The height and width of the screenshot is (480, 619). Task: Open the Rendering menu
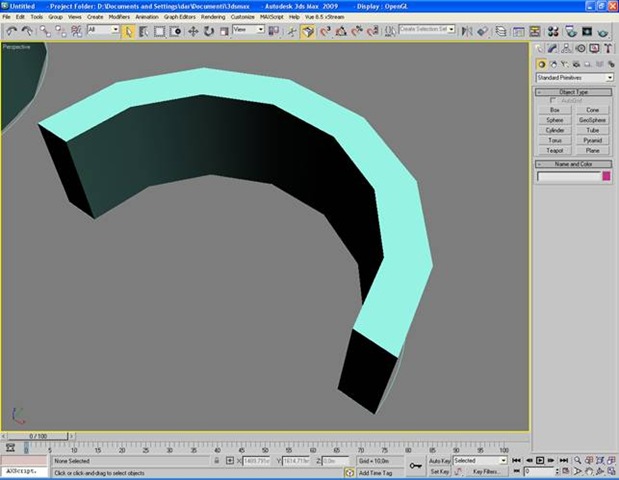(212, 17)
